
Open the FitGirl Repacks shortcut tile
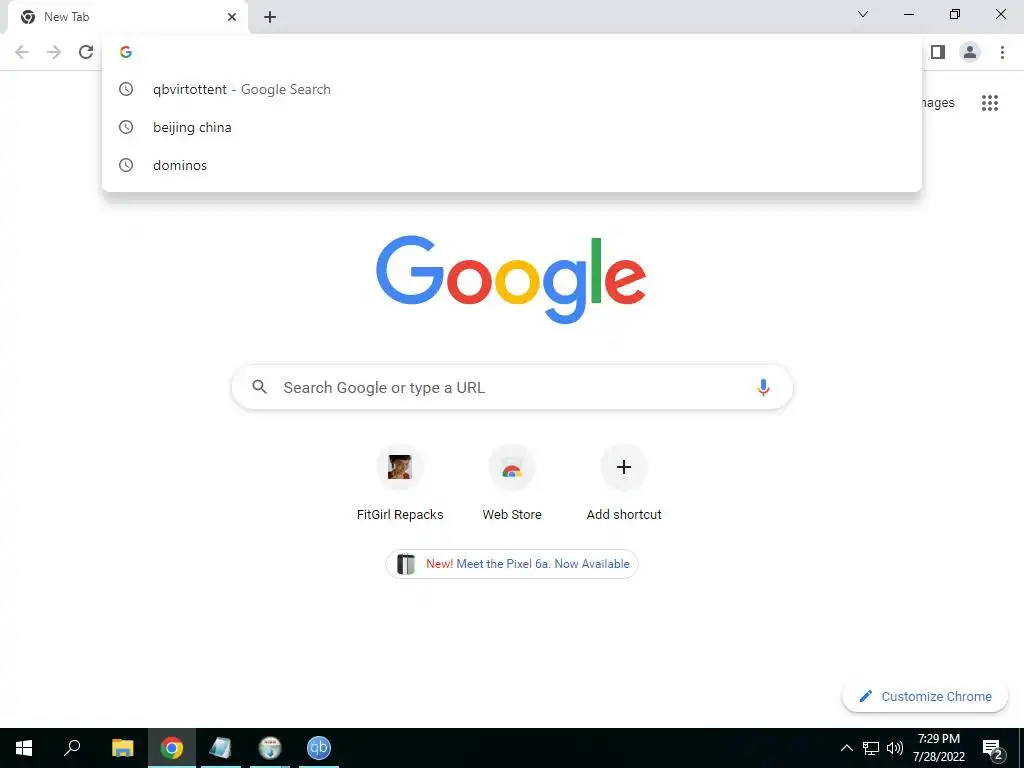[x=400, y=482]
